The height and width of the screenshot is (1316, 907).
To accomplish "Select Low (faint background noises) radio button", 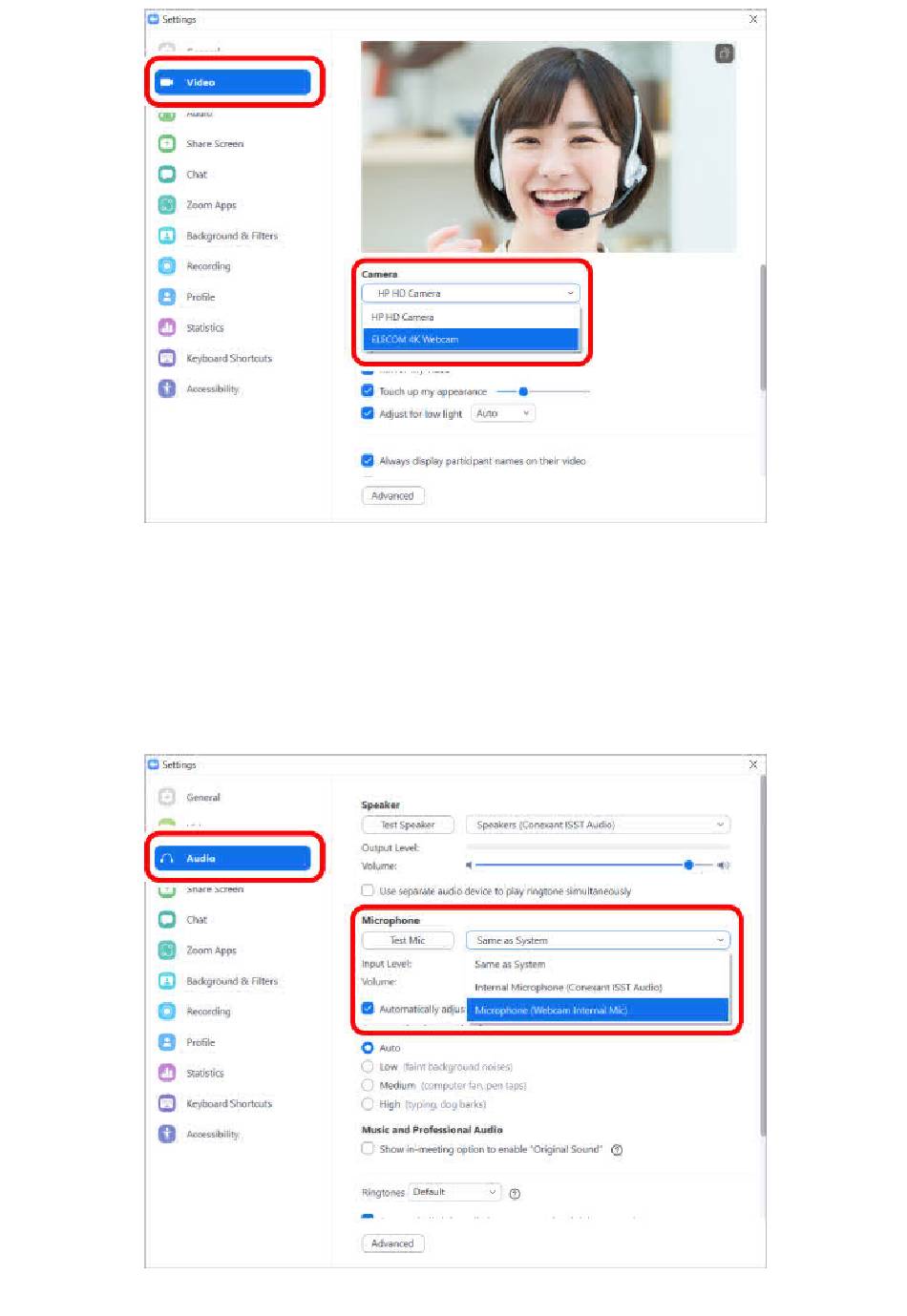I will 368,1067.
